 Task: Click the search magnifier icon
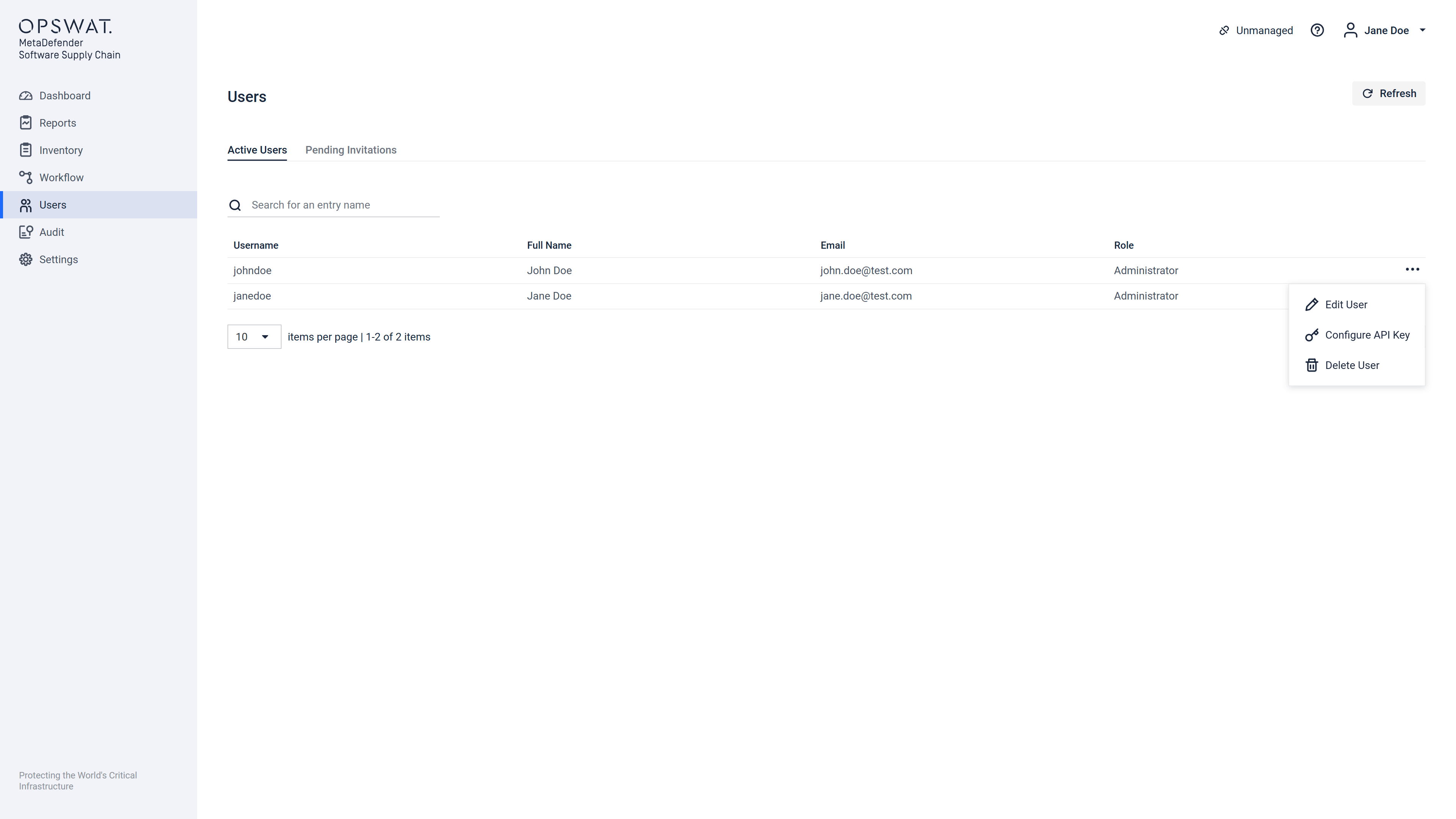235,205
